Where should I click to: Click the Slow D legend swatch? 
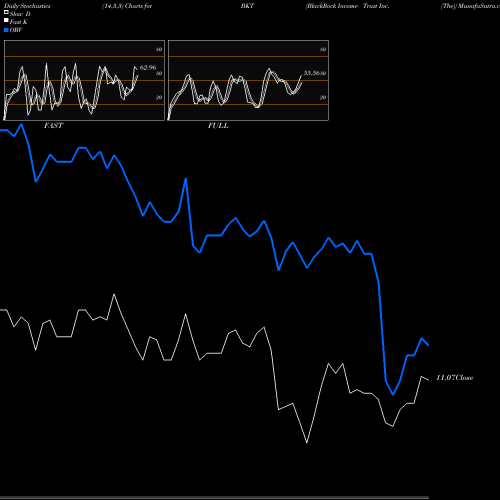(6, 12)
